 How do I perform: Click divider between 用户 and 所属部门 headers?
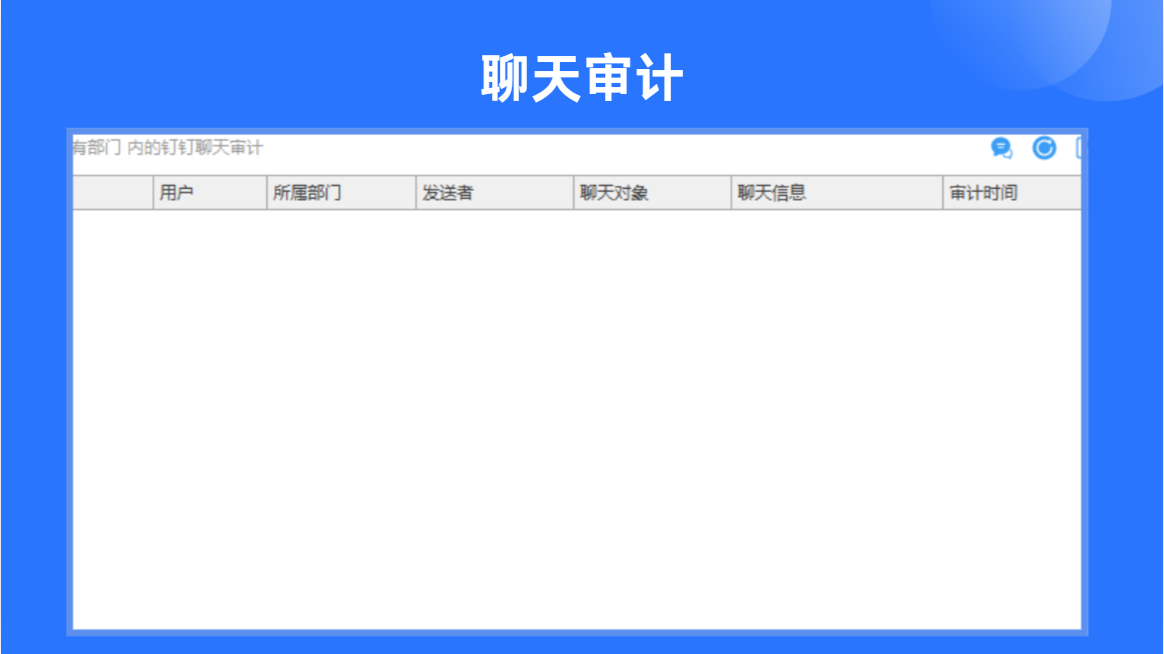(x=267, y=193)
